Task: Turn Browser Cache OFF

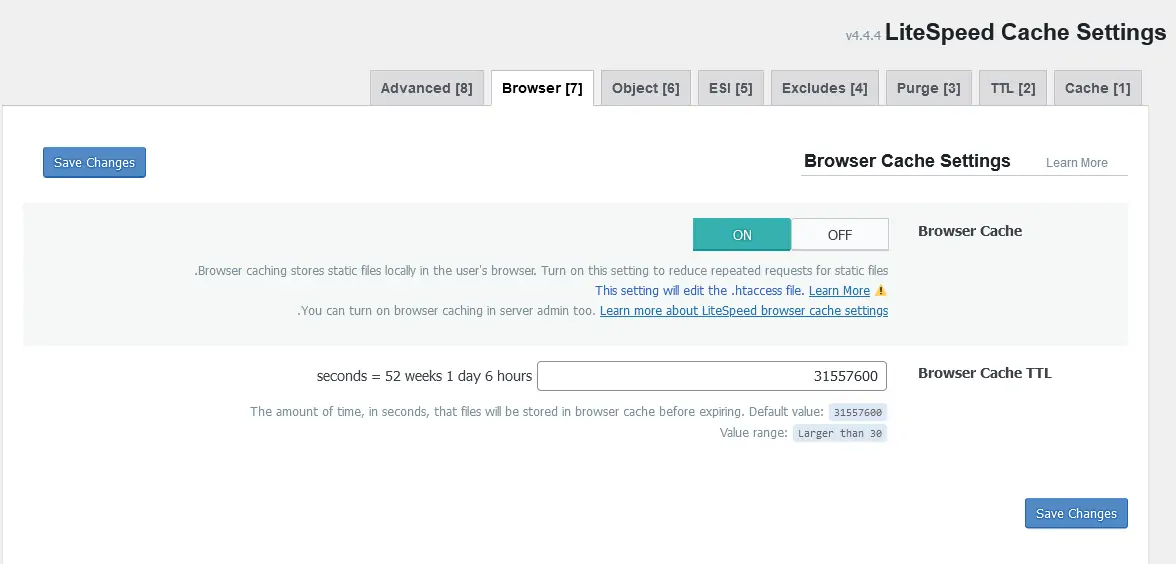Action: 839,235
